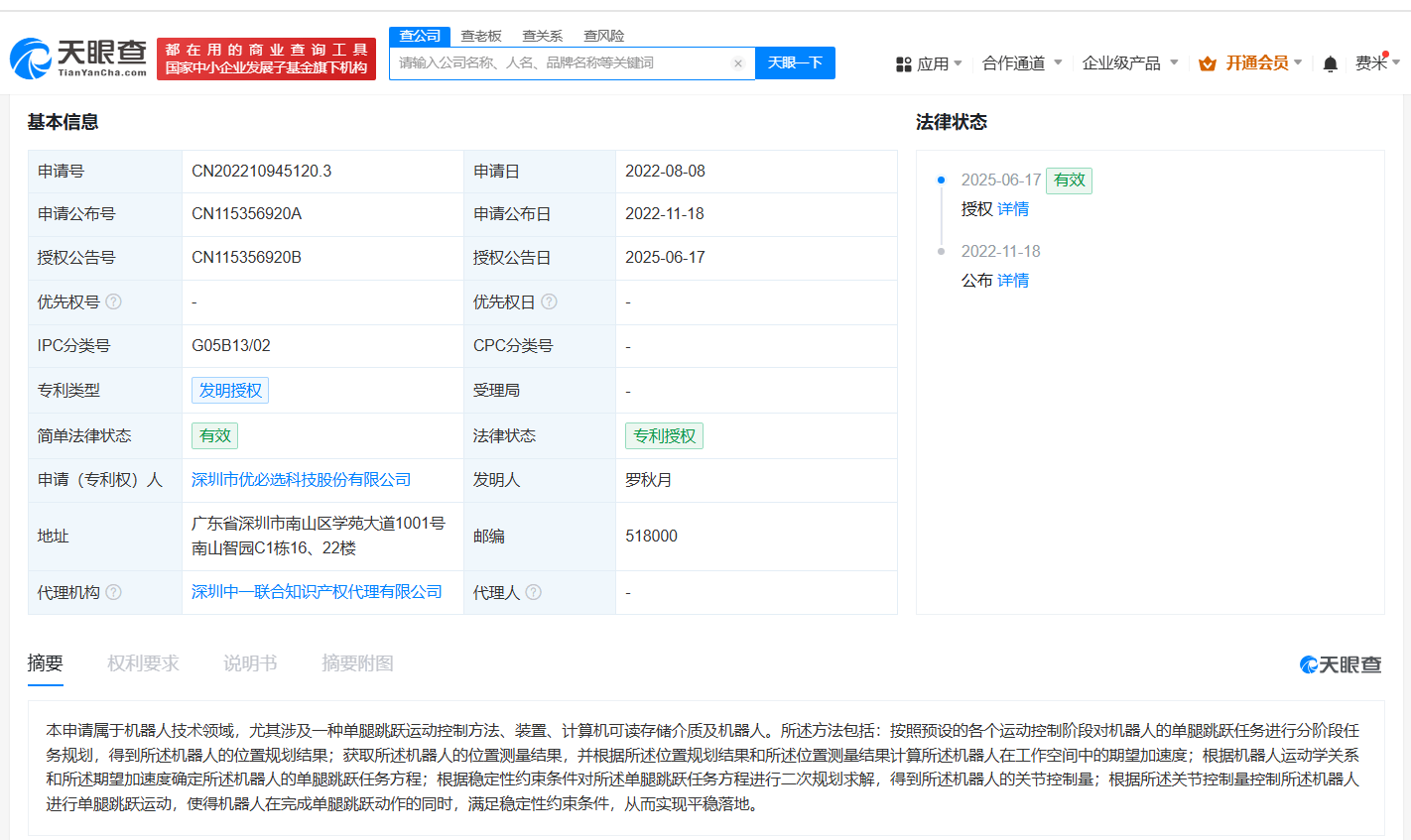Open the 费米 user account menu
1411x840 pixels.
[1376, 63]
